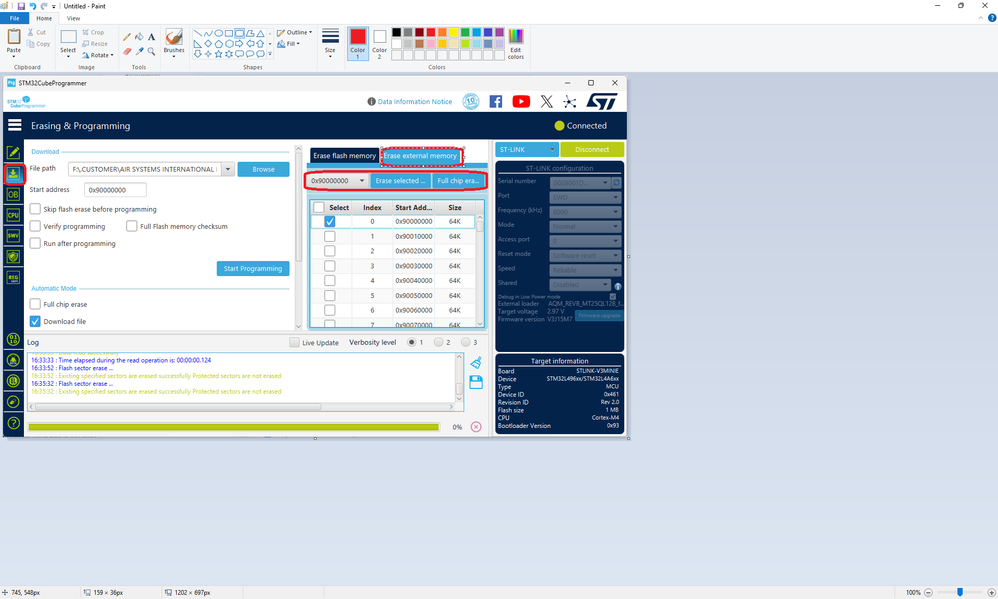
Task: Check Skip flash erase before programming
Action: click(36, 209)
